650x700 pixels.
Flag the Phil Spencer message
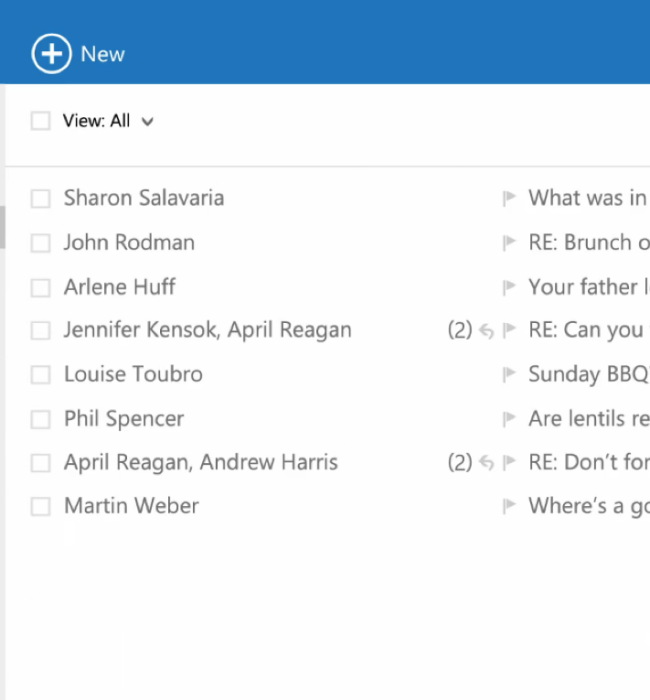(x=509, y=419)
